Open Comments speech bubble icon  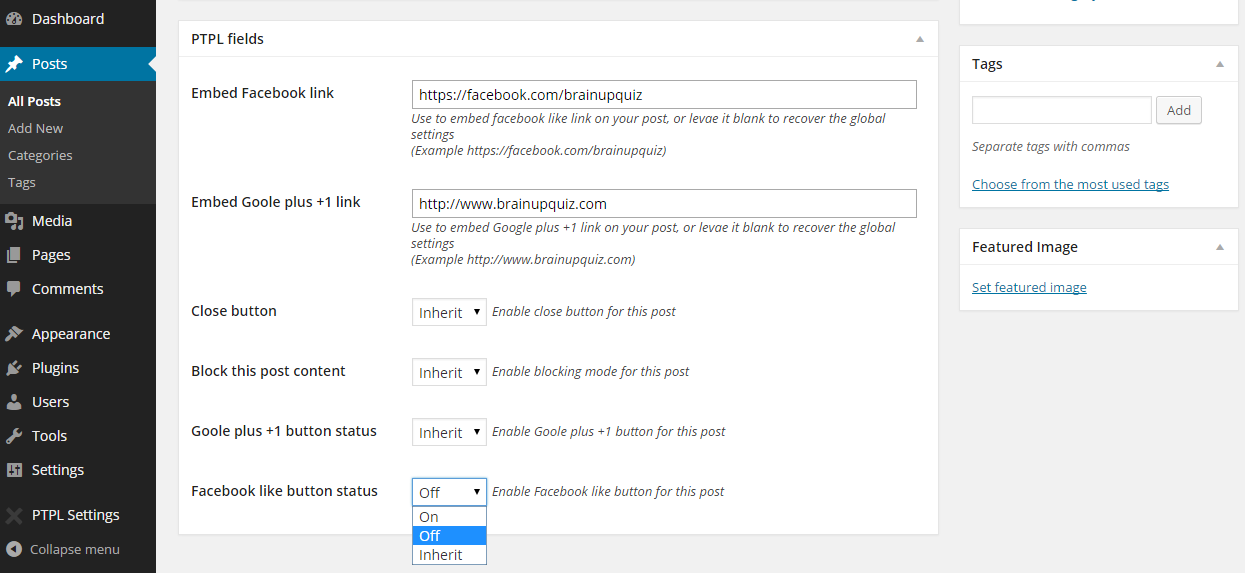[14, 289]
